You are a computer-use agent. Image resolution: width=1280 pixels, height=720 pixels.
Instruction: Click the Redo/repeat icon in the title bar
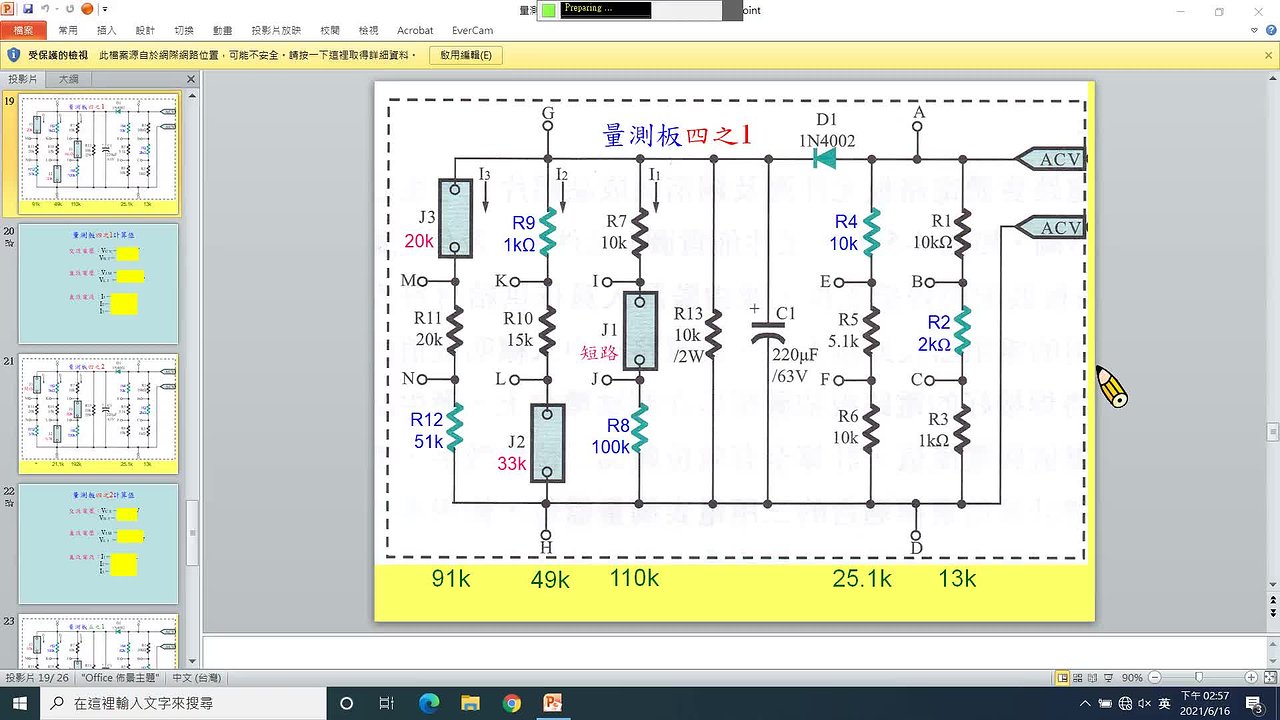tap(68, 9)
